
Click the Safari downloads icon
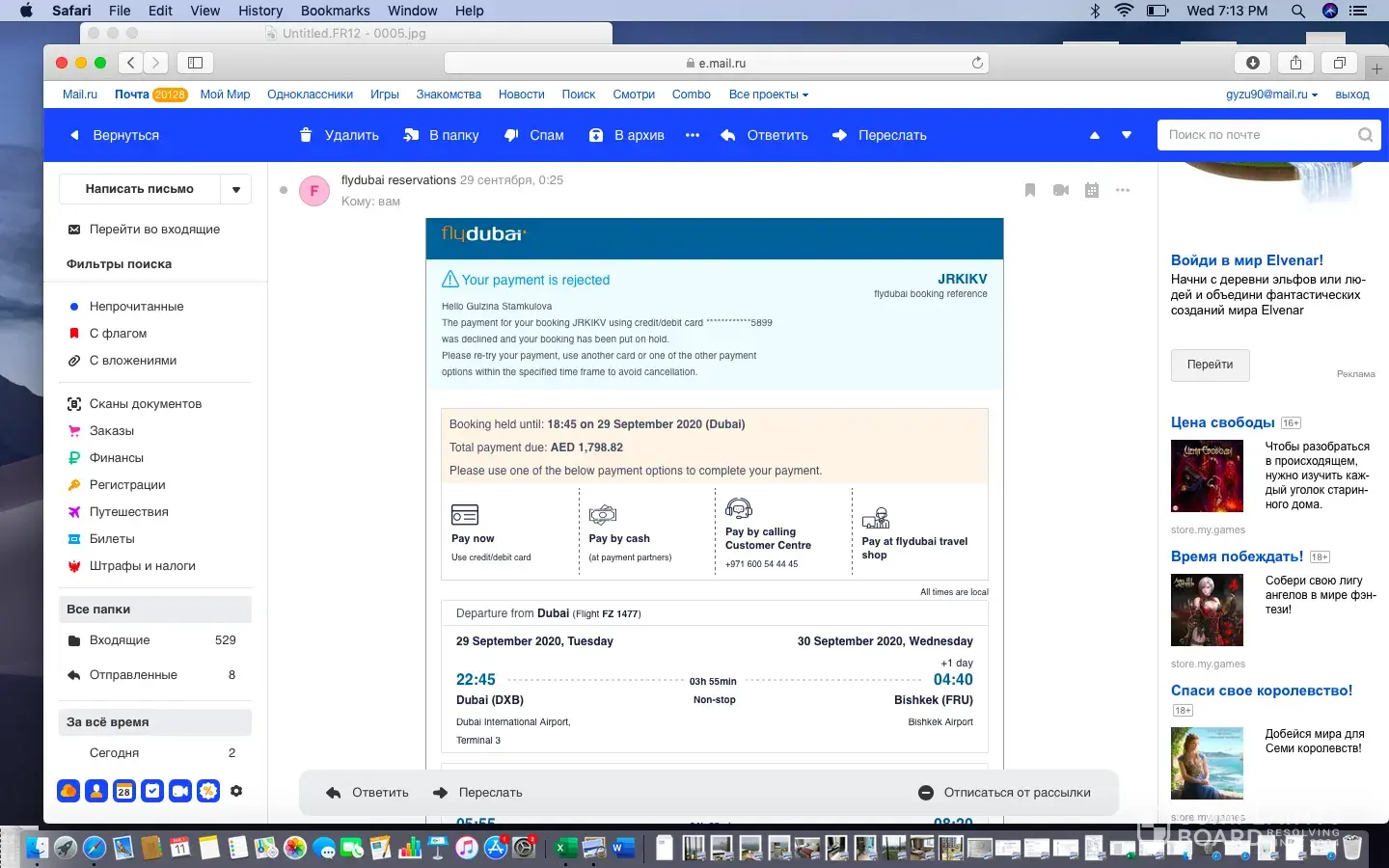[x=1252, y=63]
